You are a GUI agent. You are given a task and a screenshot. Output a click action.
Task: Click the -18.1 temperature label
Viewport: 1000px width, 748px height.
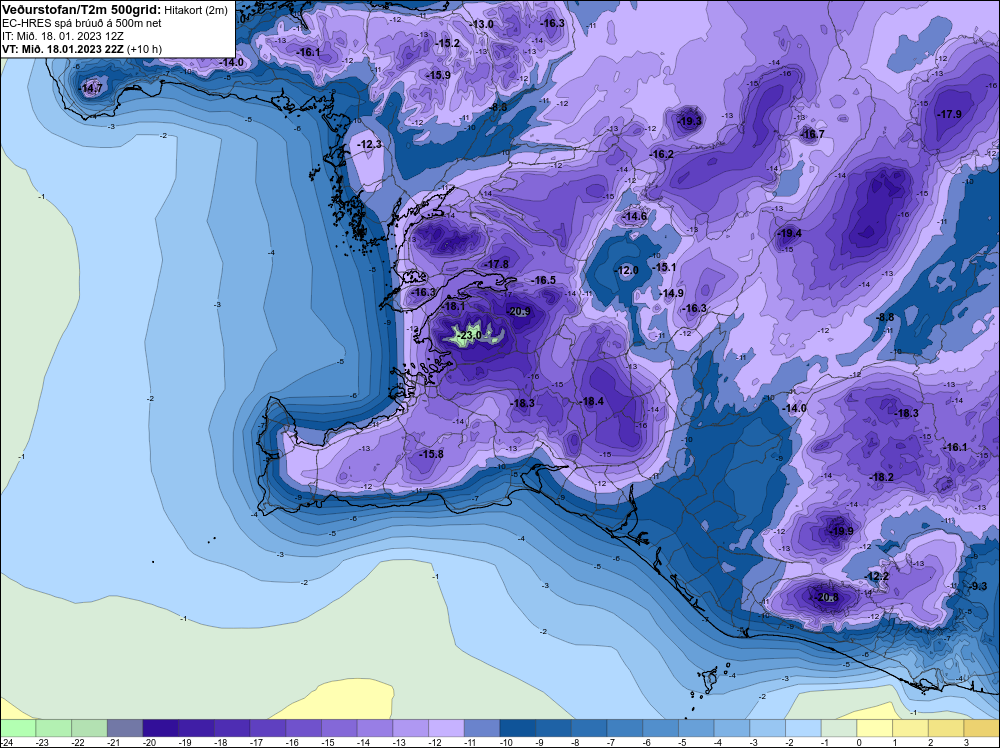454,306
